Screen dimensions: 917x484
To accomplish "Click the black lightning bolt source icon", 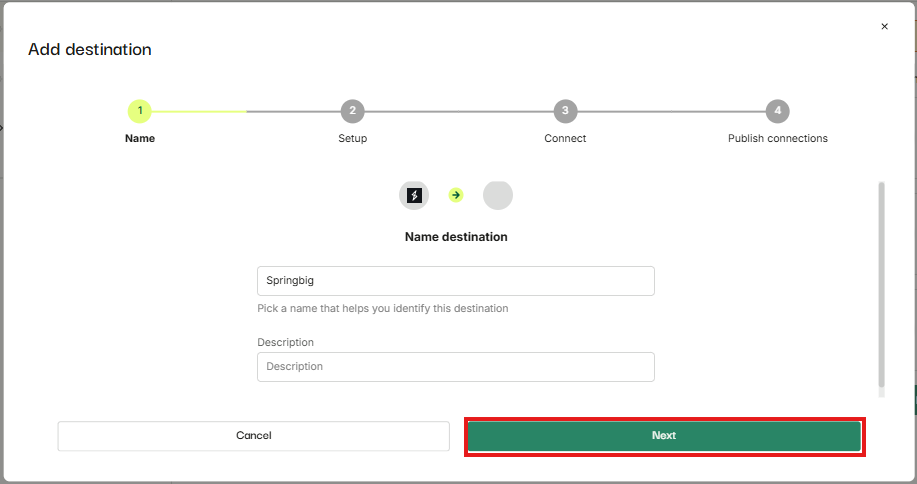I will (414, 195).
